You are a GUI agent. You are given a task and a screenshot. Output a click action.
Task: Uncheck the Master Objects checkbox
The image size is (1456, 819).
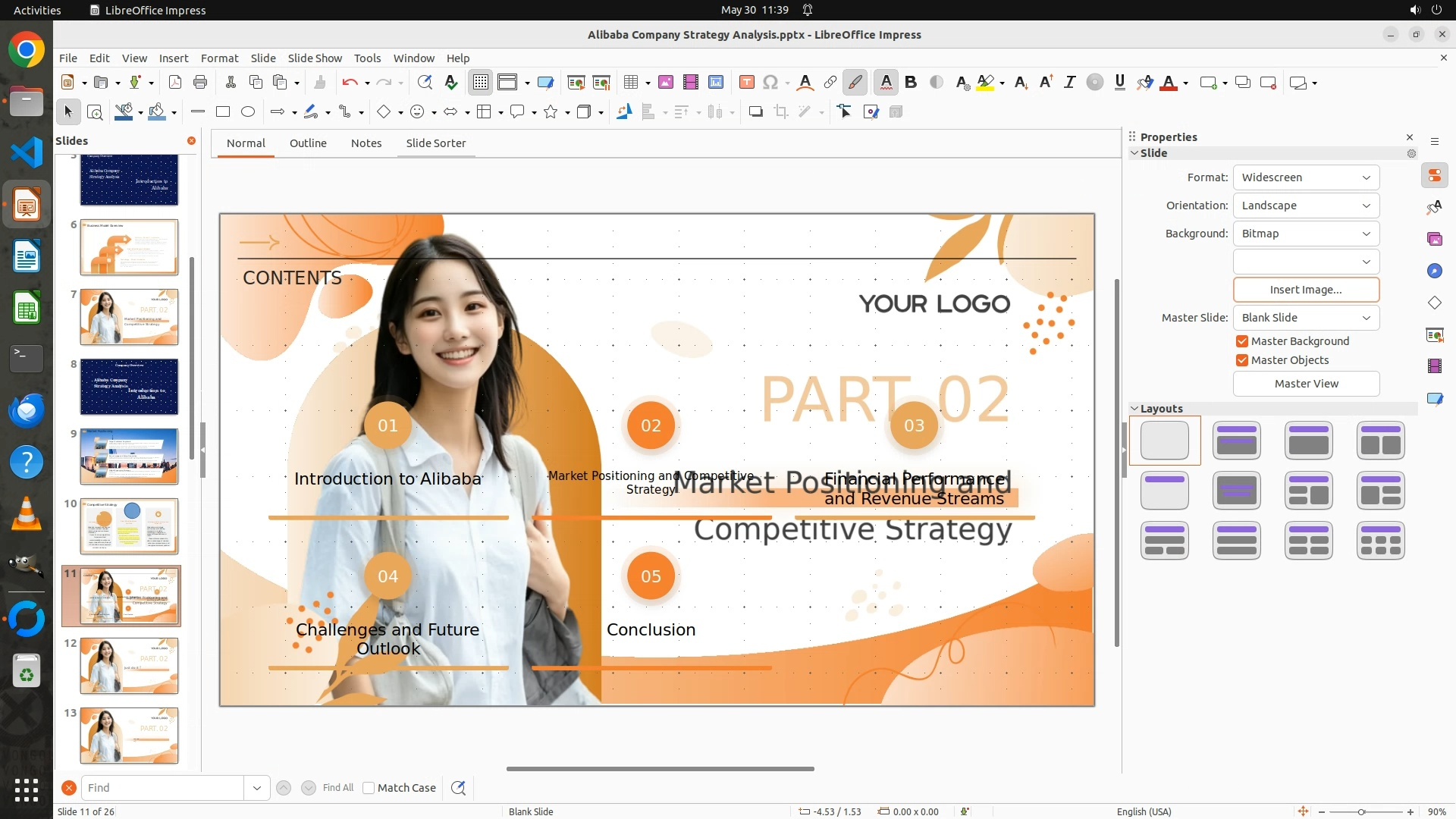1242,360
